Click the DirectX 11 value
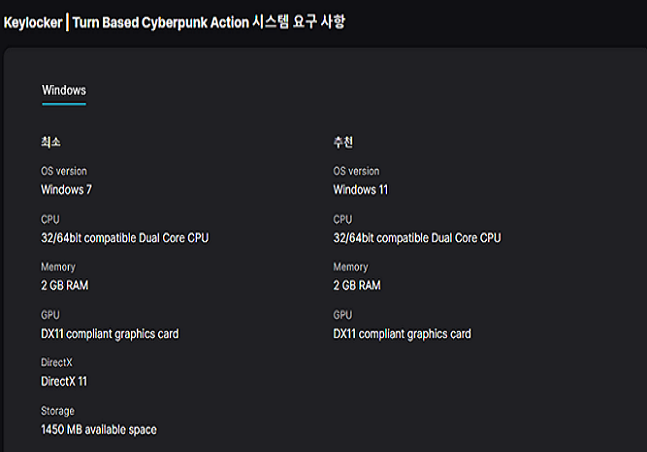 (x=64, y=381)
